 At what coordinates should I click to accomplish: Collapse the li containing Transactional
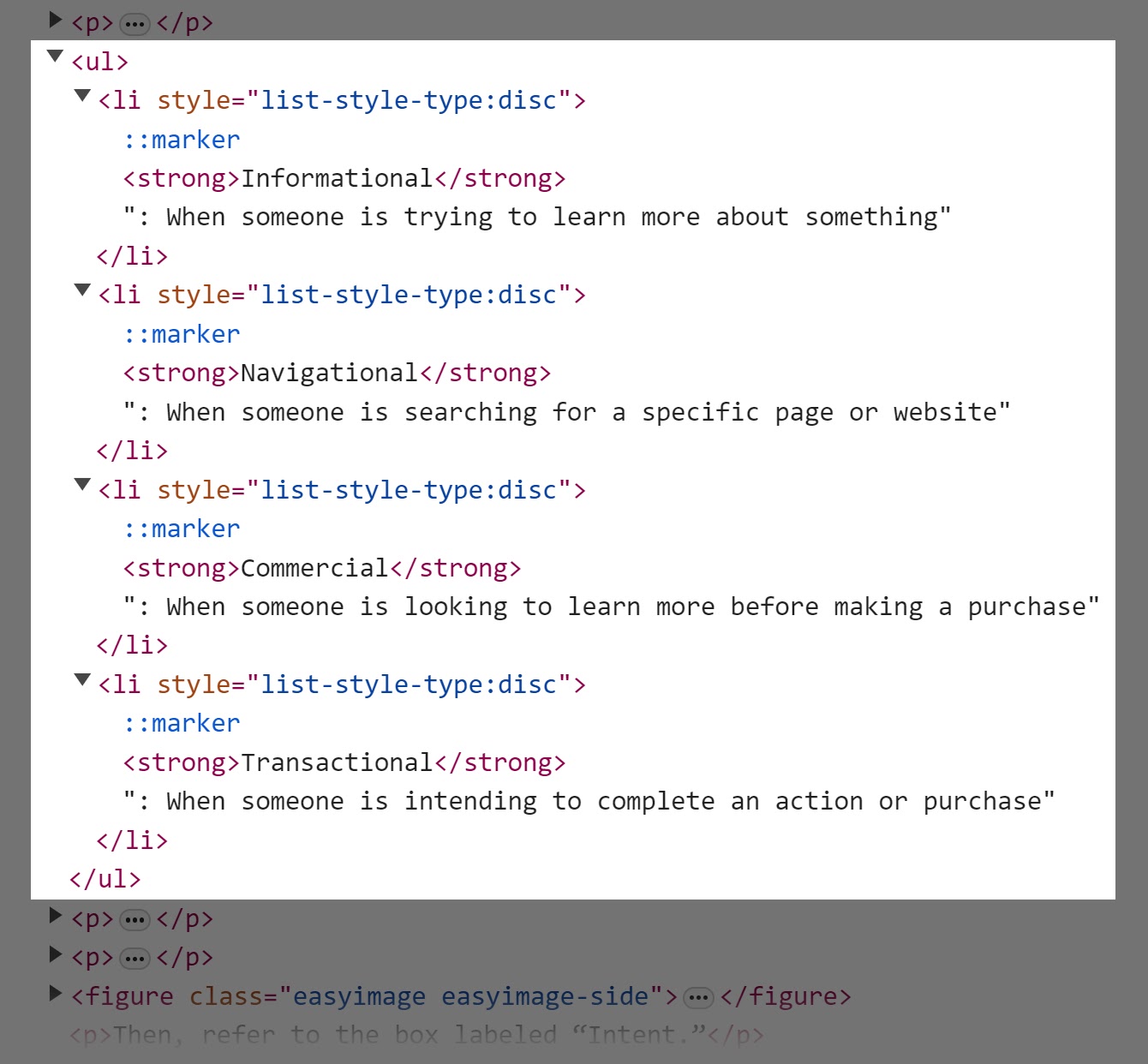point(82,679)
